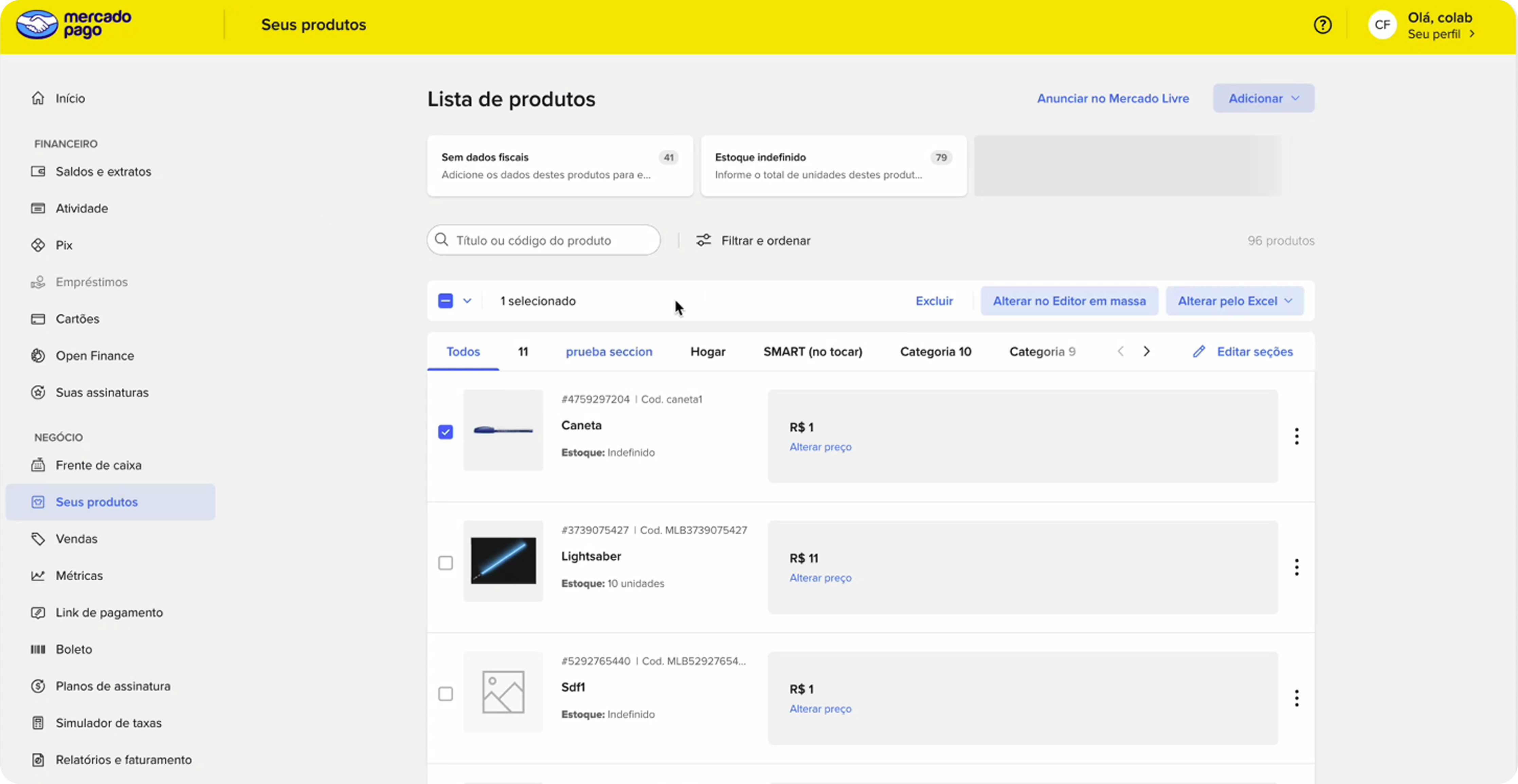Select the Categoria 10 tab
1518x784 pixels.
pyautogui.click(x=935, y=352)
